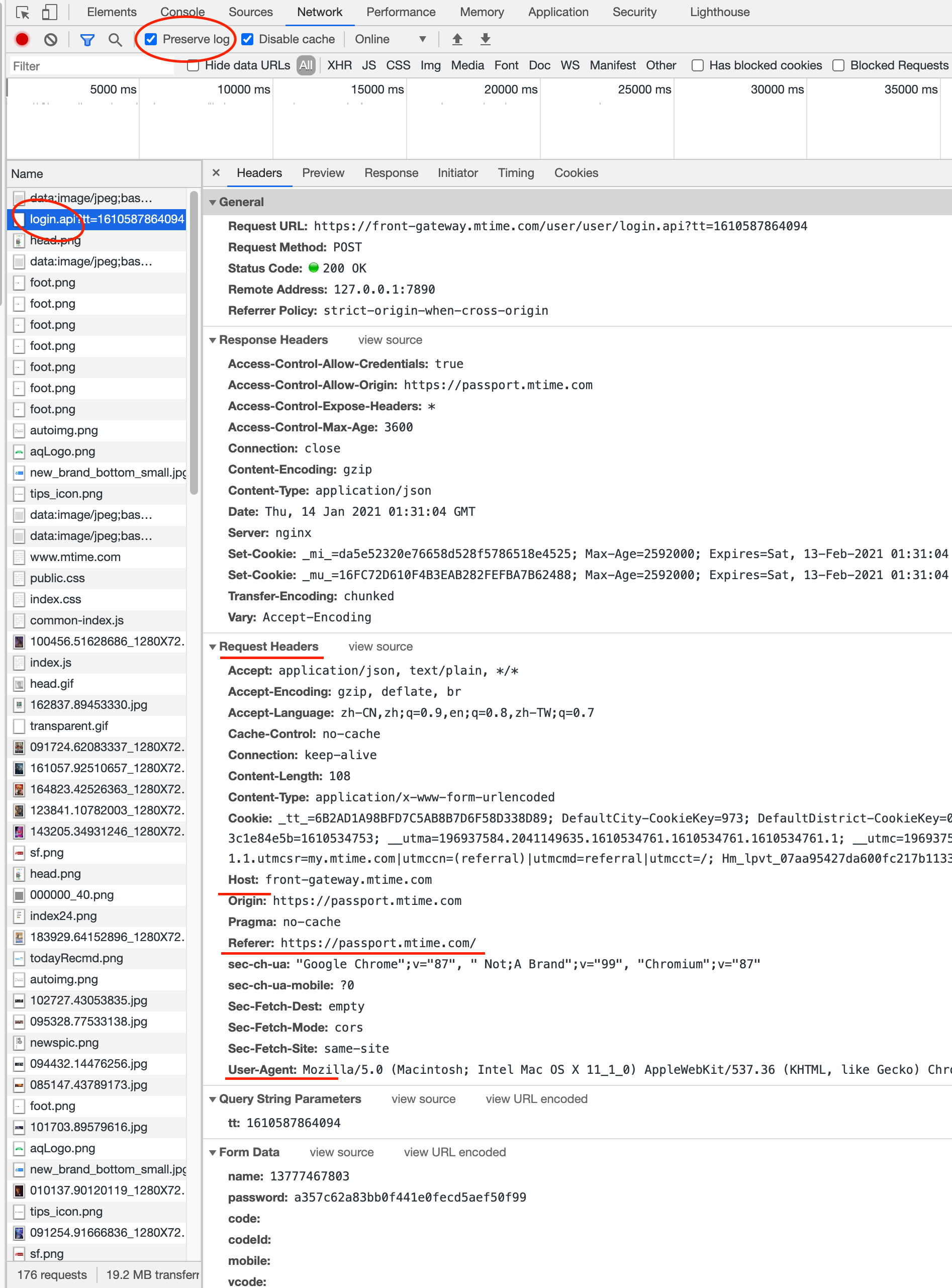The image size is (952, 1288).
Task: Open the Timing tab
Action: pyautogui.click(x=516, y=173)
